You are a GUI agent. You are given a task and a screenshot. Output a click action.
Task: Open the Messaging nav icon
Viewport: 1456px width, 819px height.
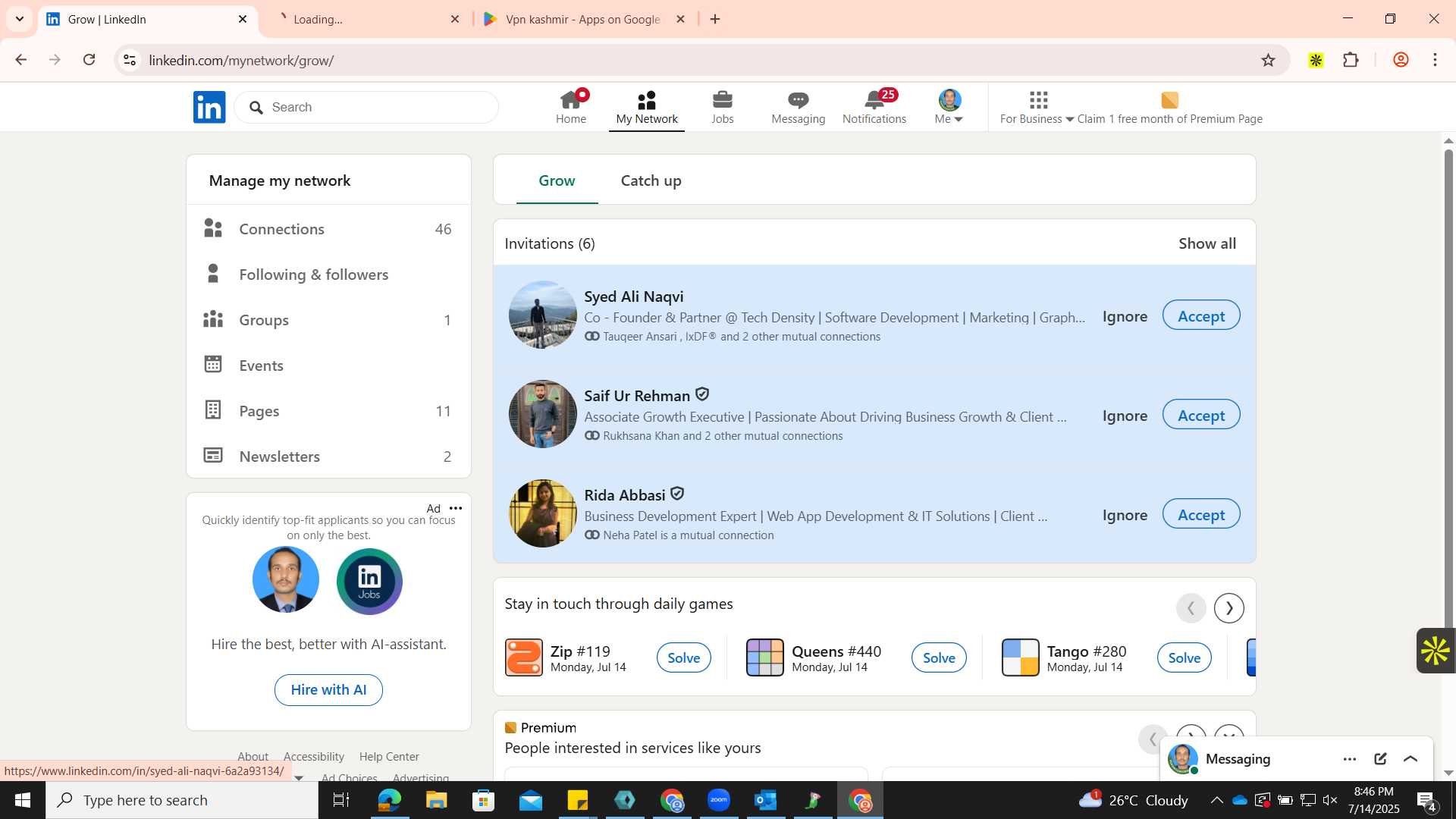click(x=798, y=107)
